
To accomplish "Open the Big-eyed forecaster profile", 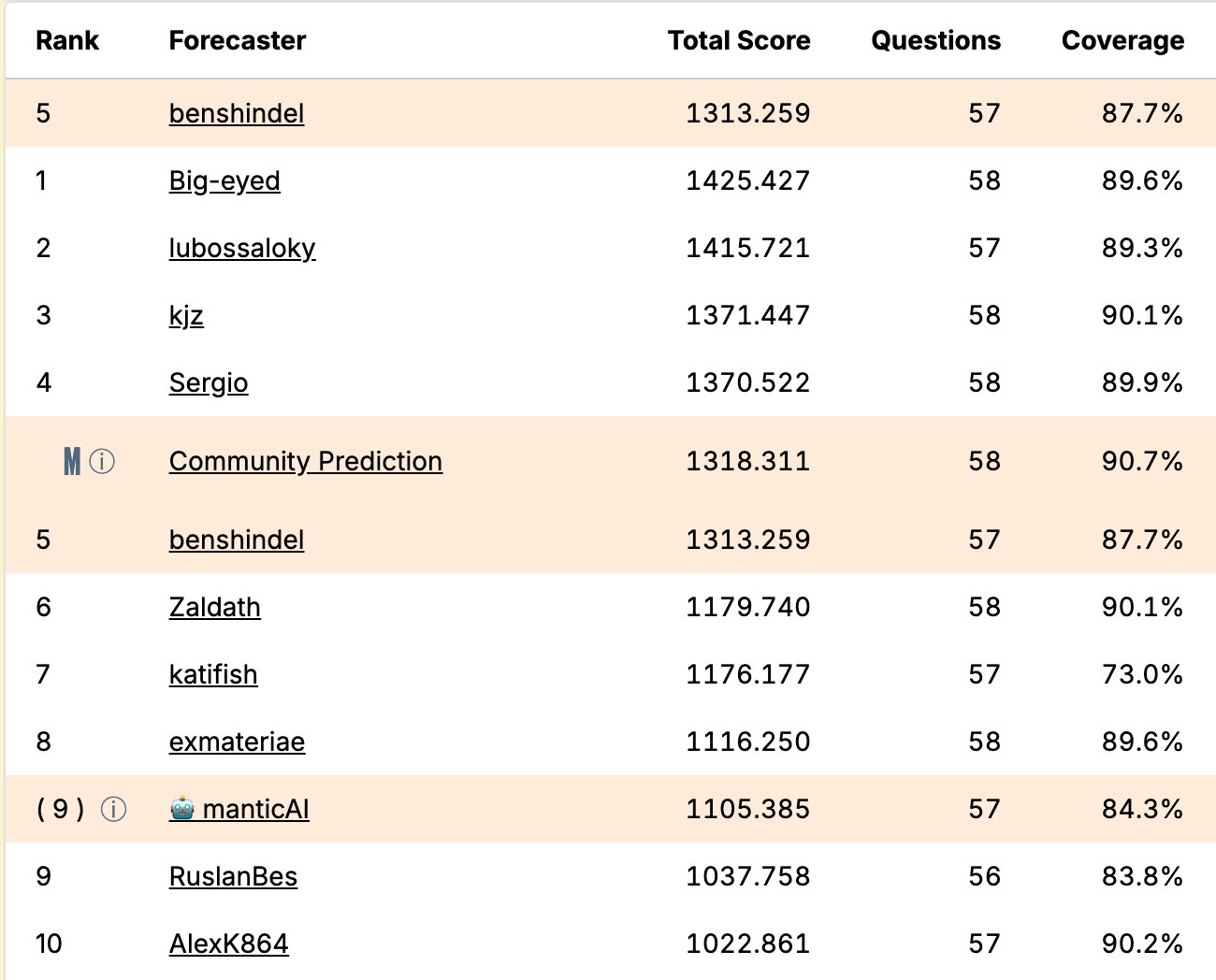I will [224, 180].
